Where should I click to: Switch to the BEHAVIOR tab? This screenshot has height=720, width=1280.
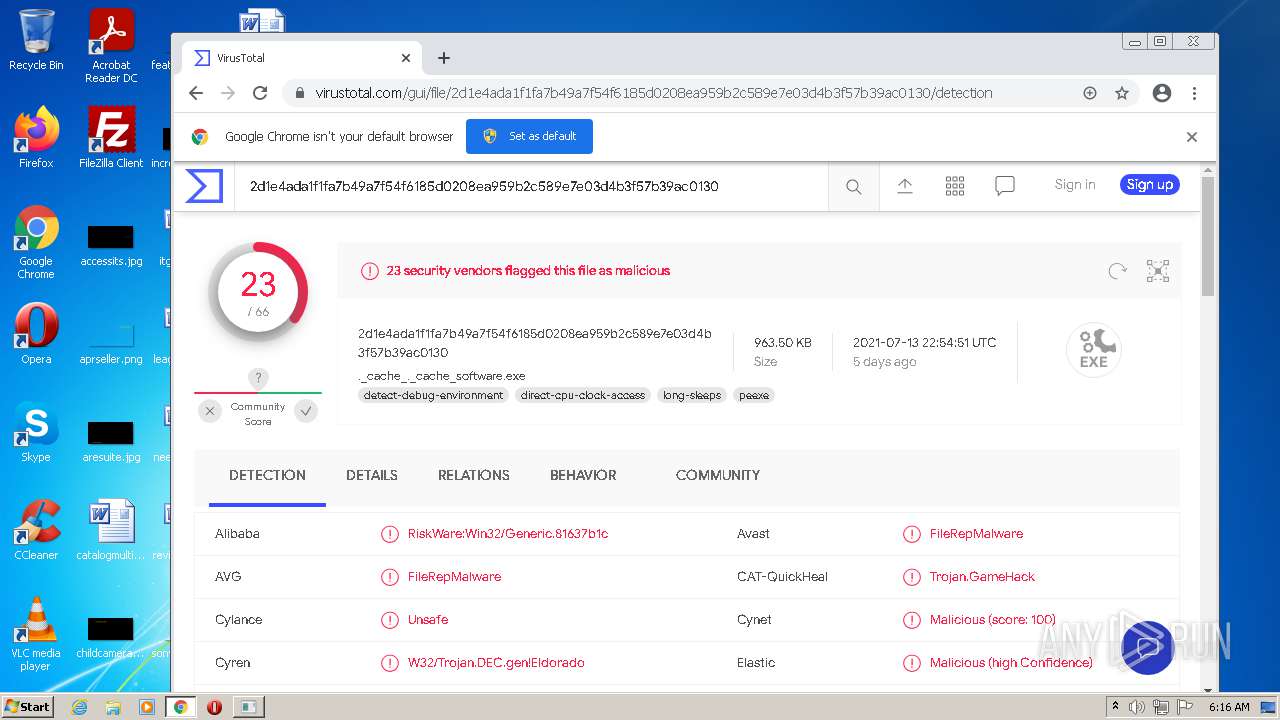pos(583,475)
